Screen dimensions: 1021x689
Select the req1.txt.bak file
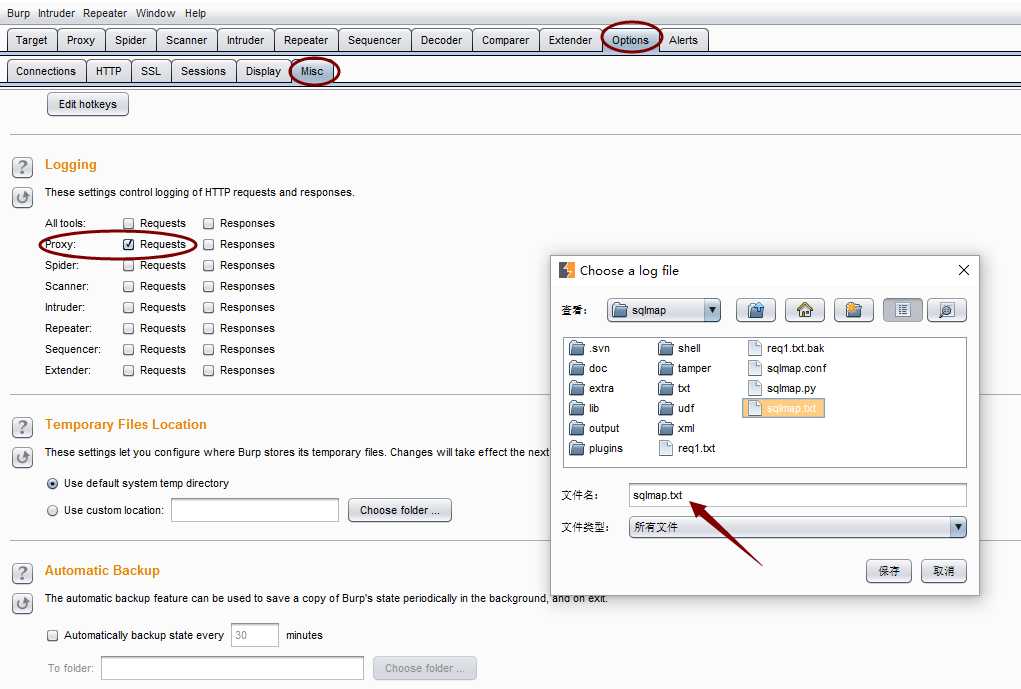click(x=787, y=348)
